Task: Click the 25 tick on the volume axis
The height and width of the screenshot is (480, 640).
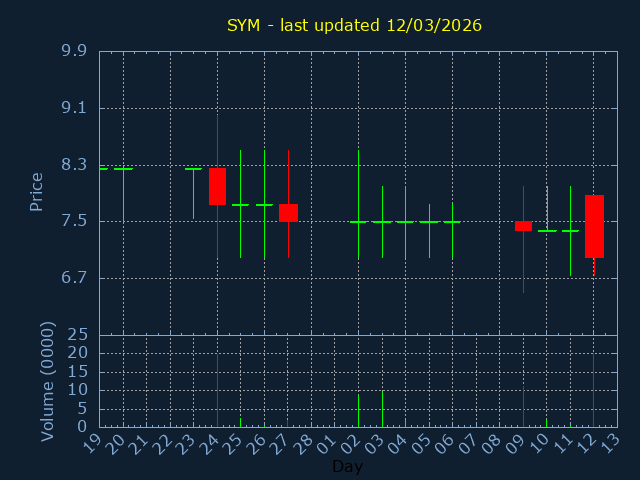Action: point(78,335)
